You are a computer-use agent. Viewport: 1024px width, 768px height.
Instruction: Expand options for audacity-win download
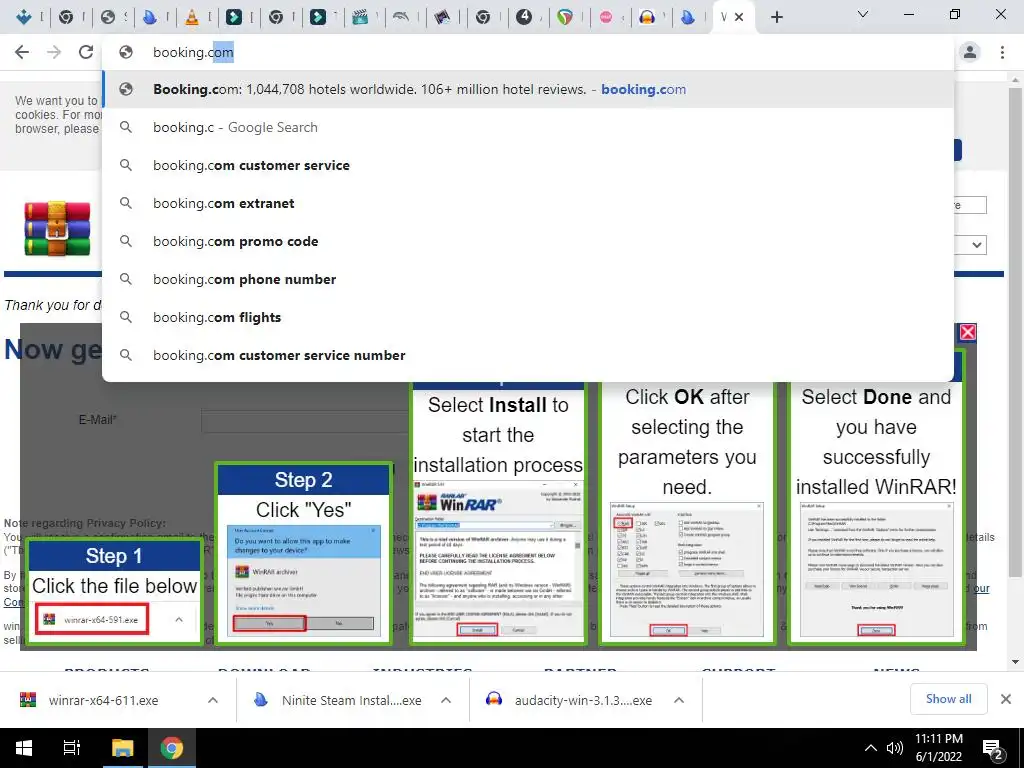(x=679, y=700)
